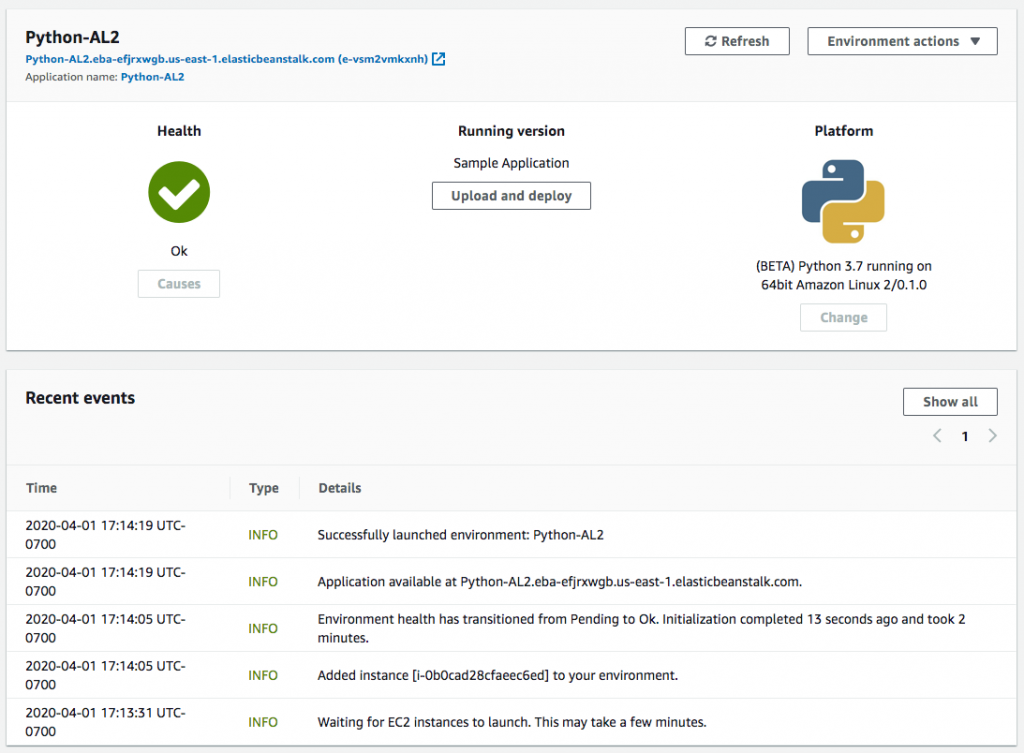Click INFO type in Added instance row
Image resolution: width=1024 pixels, height=753 pixels.
tap(263, 675)
